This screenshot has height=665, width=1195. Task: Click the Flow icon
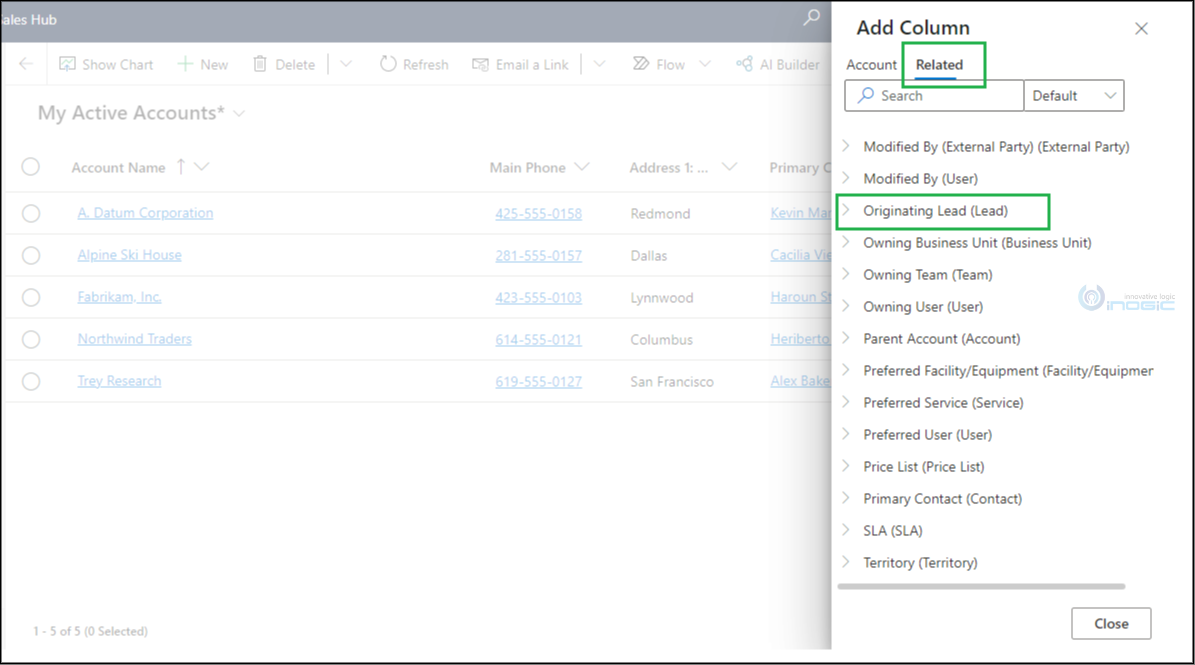point(641,63)
